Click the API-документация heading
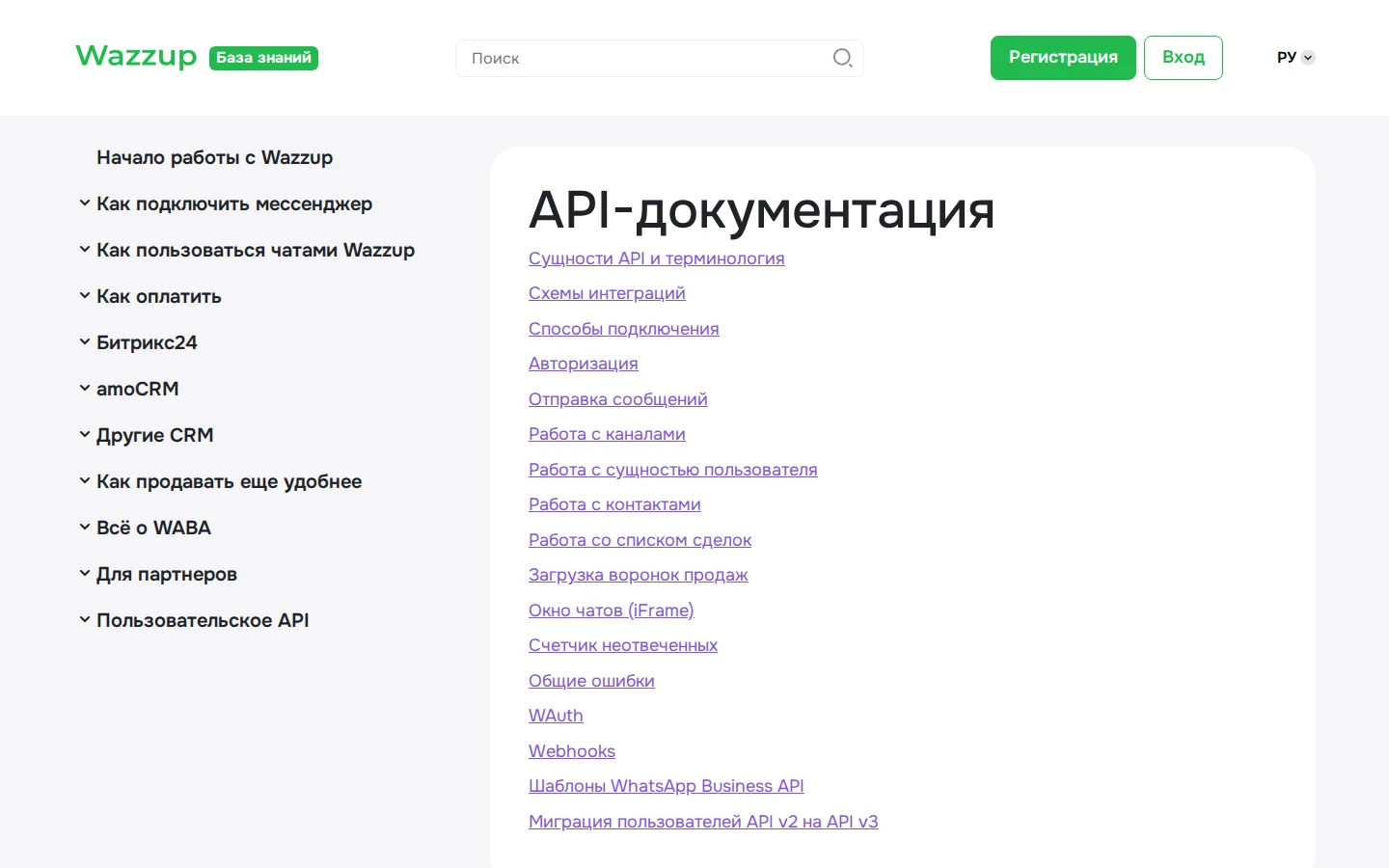Image resolution: width=1389 pixels, height=868 pixels. point(762,210)
